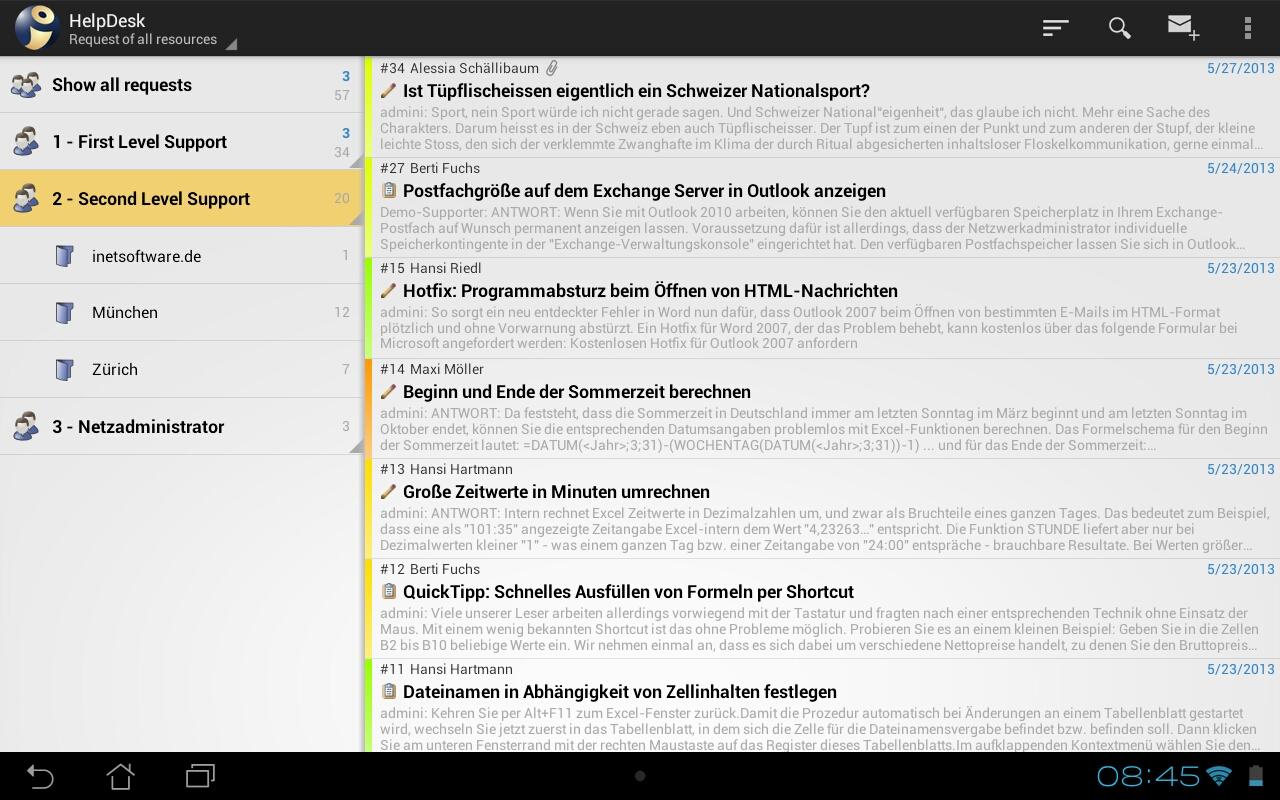This screenshot has width=1280, height=800.
Task: Open the Request of all resources dropdown
Action: pos(152,40)
